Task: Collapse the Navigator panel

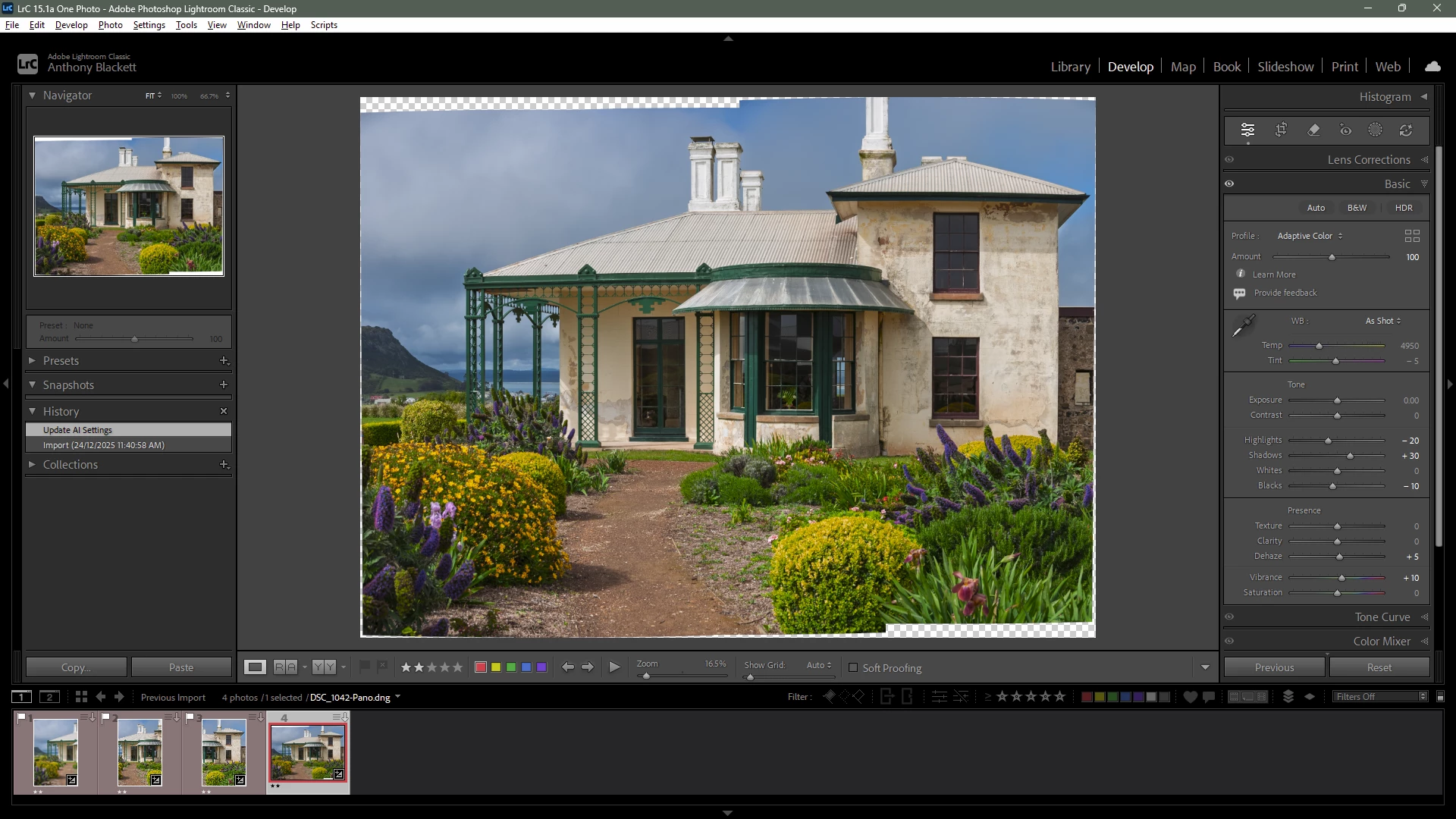Action: click(33, 96)
